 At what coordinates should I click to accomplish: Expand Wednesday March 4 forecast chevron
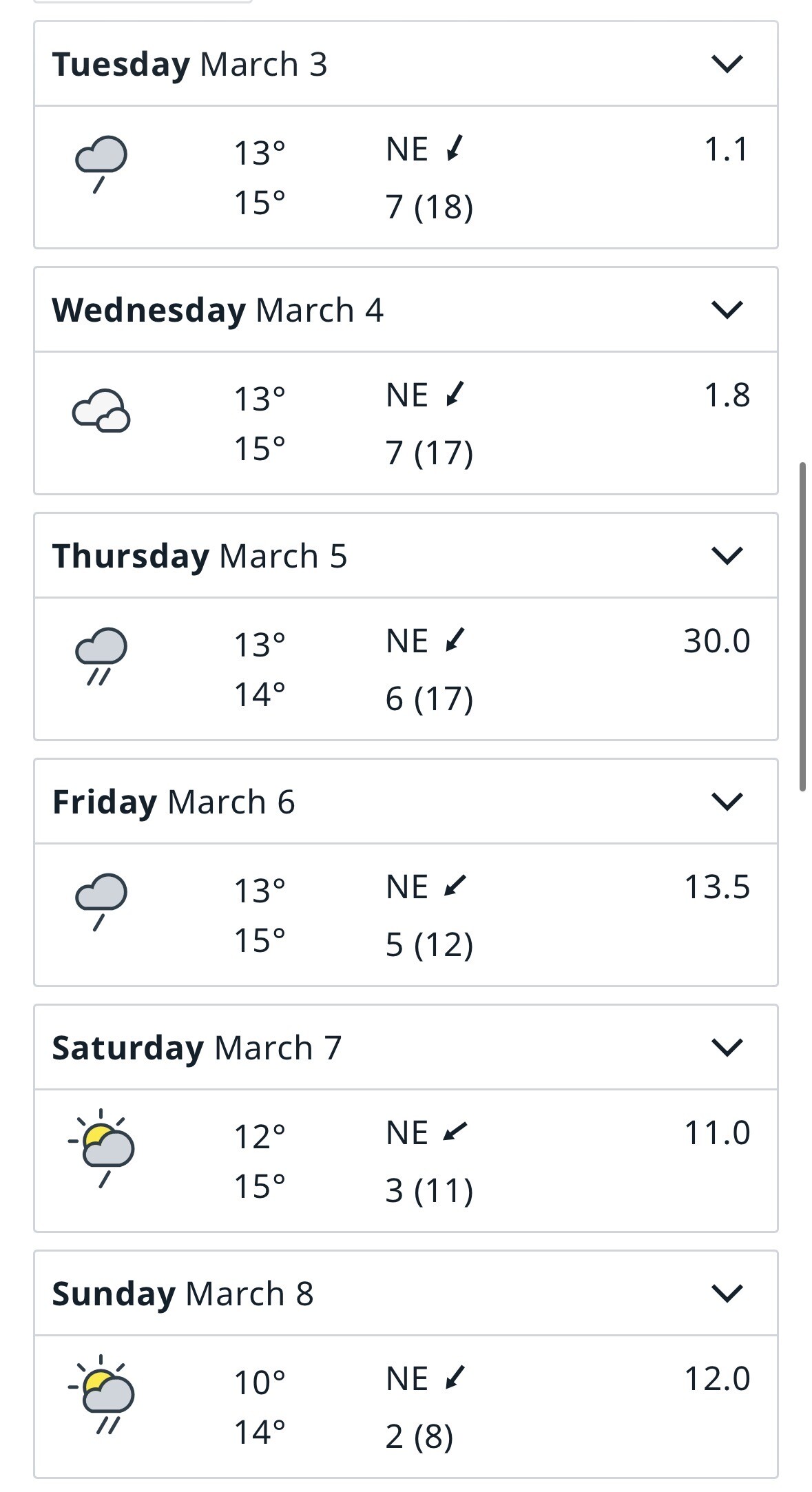pos(727,310)
